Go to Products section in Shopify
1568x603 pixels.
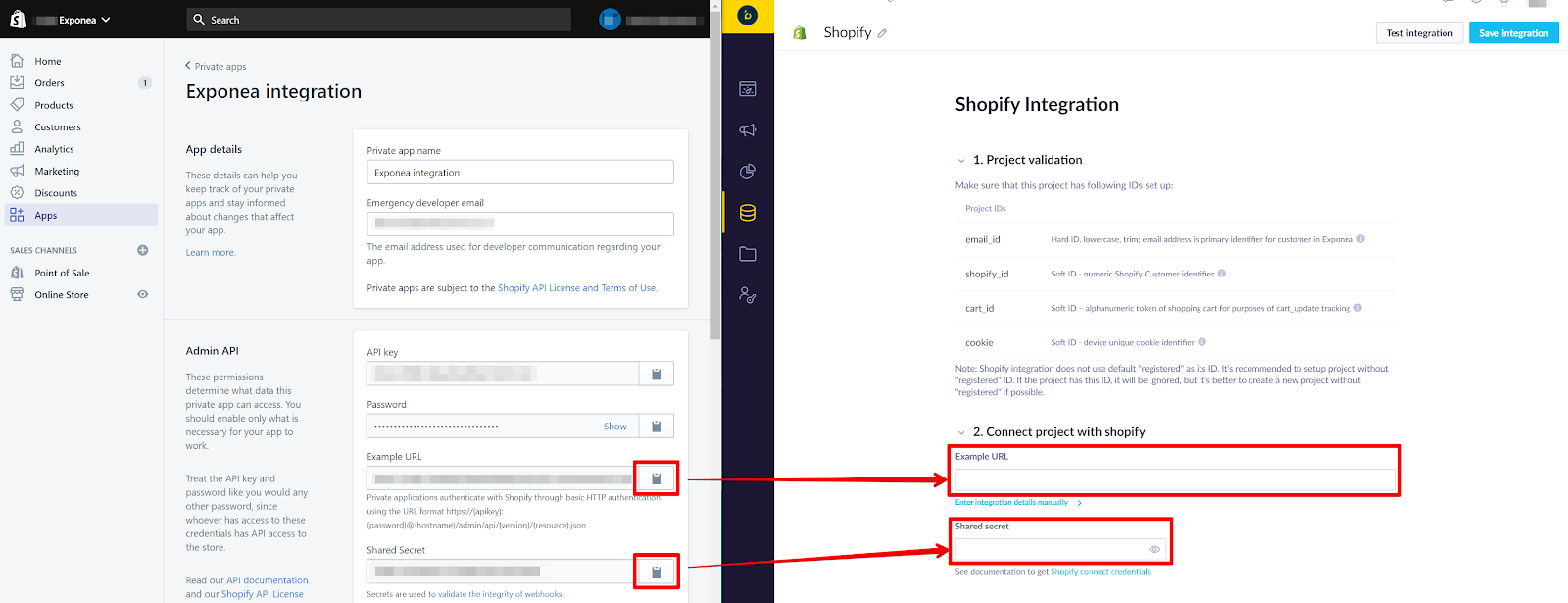54,105
